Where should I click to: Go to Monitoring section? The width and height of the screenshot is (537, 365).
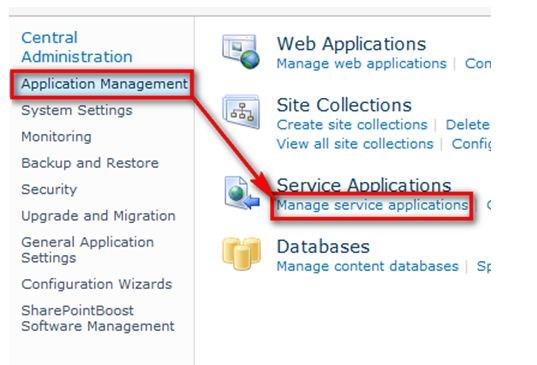(56, 137)
